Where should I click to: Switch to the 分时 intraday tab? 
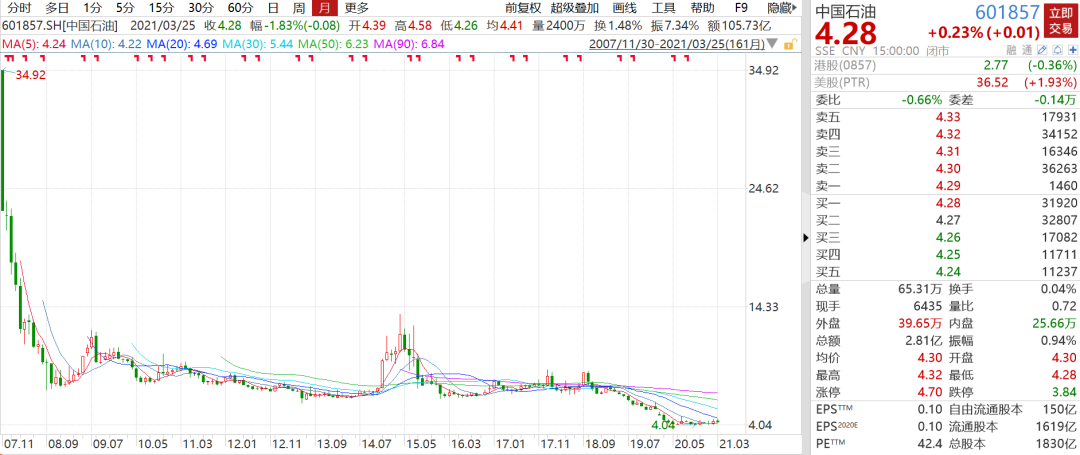(x=19, y=8)
